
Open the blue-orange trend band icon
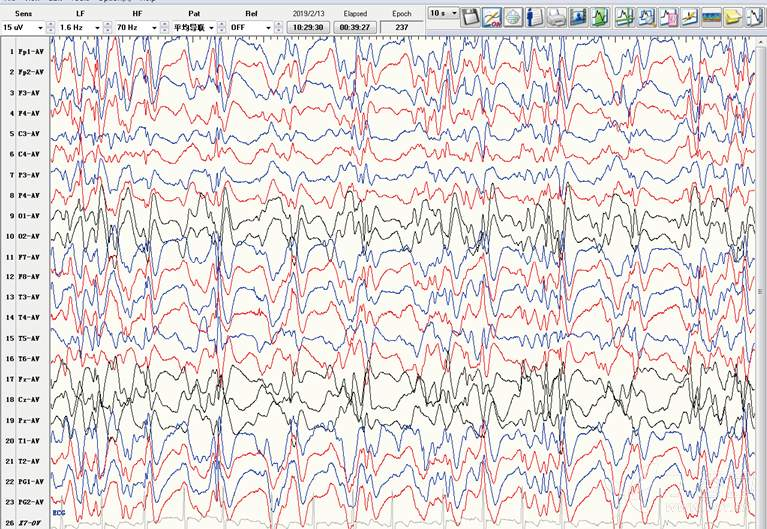click(x=711, y=17)
